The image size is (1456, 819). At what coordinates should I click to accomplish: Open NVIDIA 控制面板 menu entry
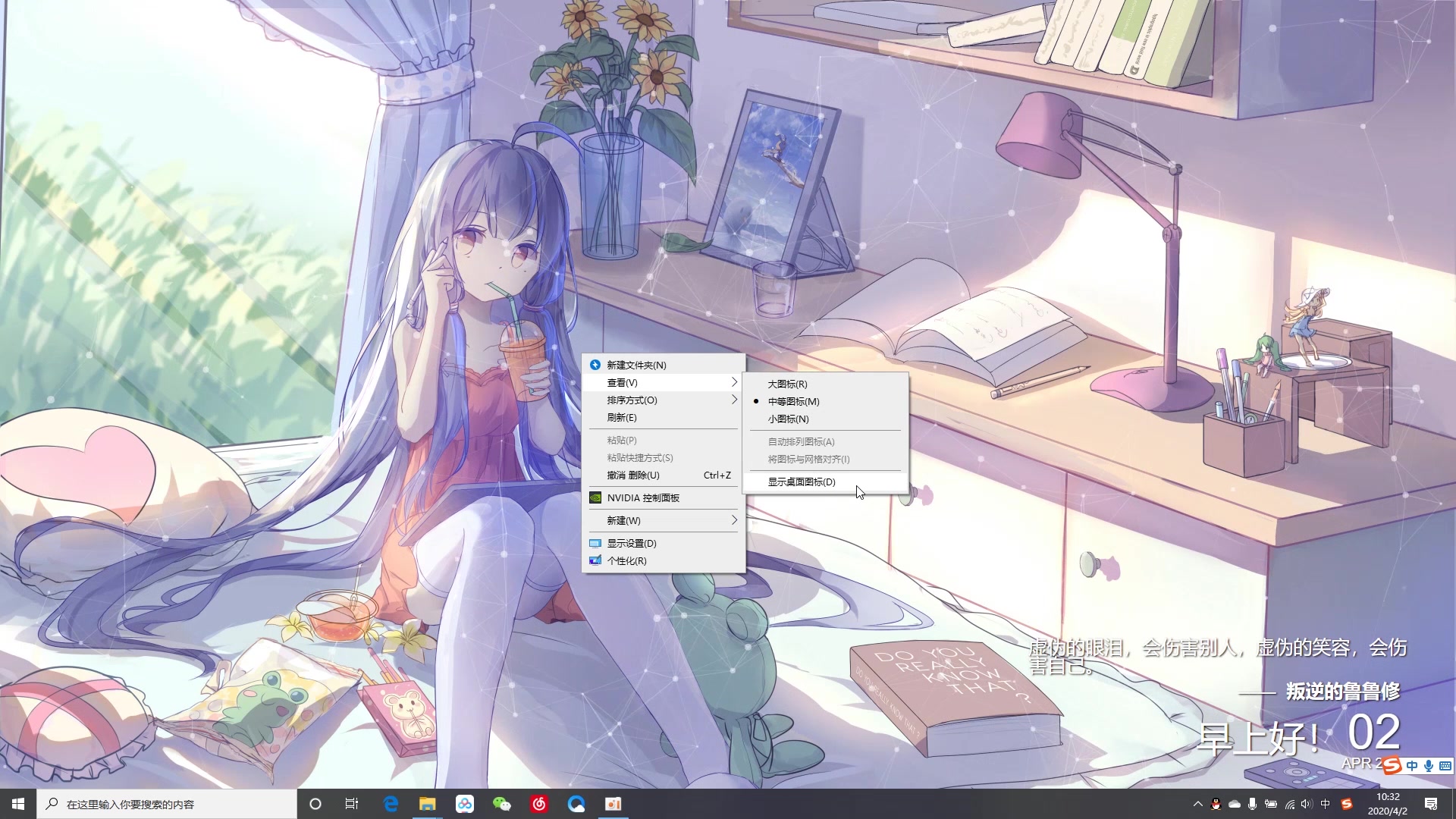pyautogui.click(x=643, y=497)
